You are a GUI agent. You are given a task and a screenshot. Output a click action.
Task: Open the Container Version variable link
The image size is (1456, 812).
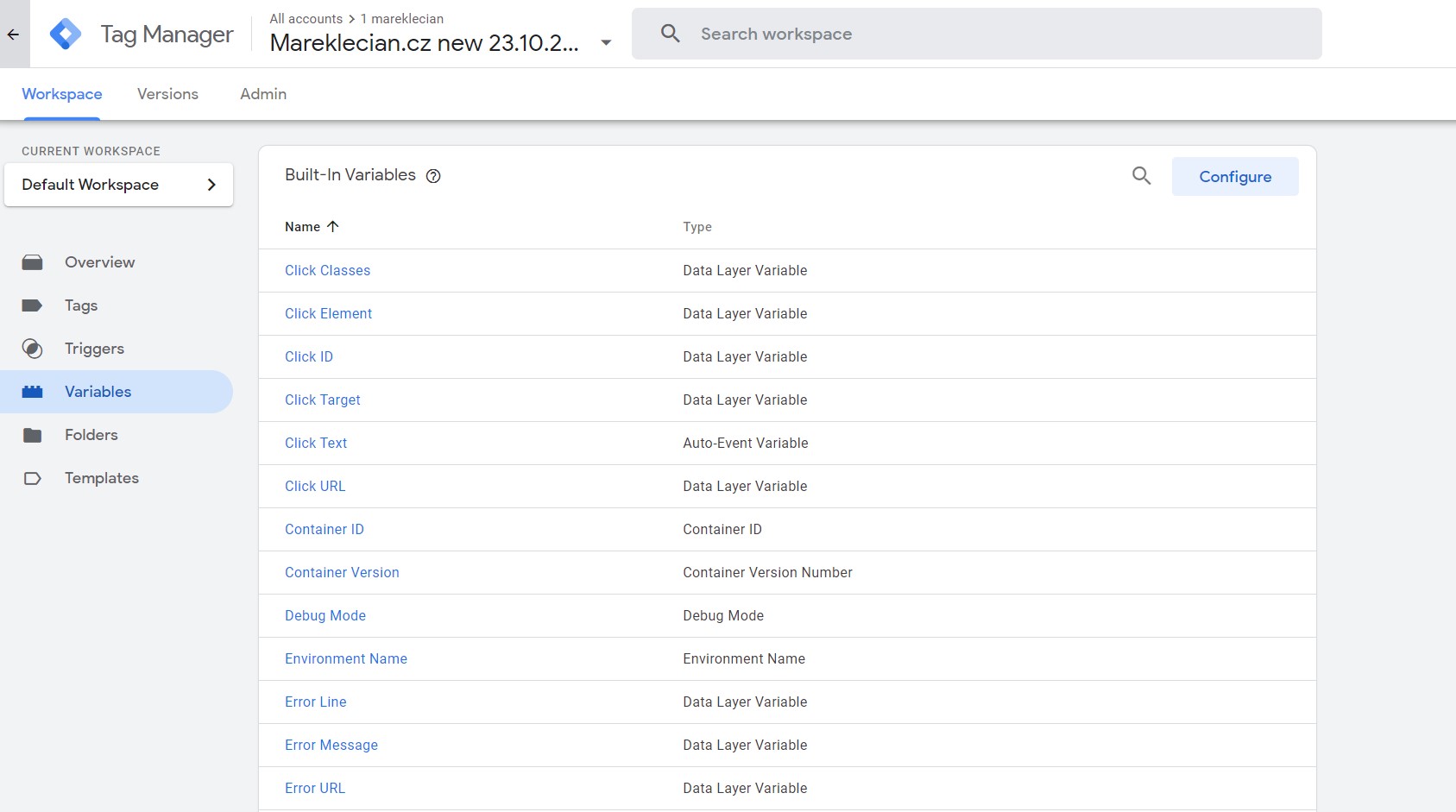click(x=342, y=573)
